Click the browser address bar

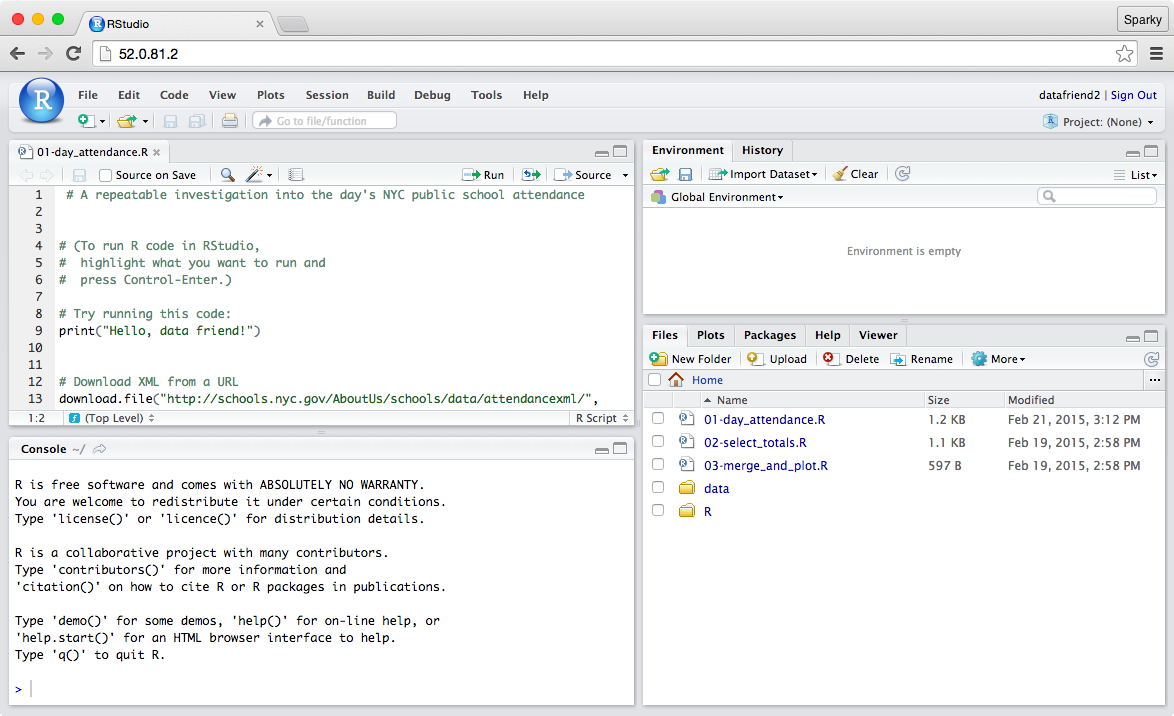tap(614, 54)
